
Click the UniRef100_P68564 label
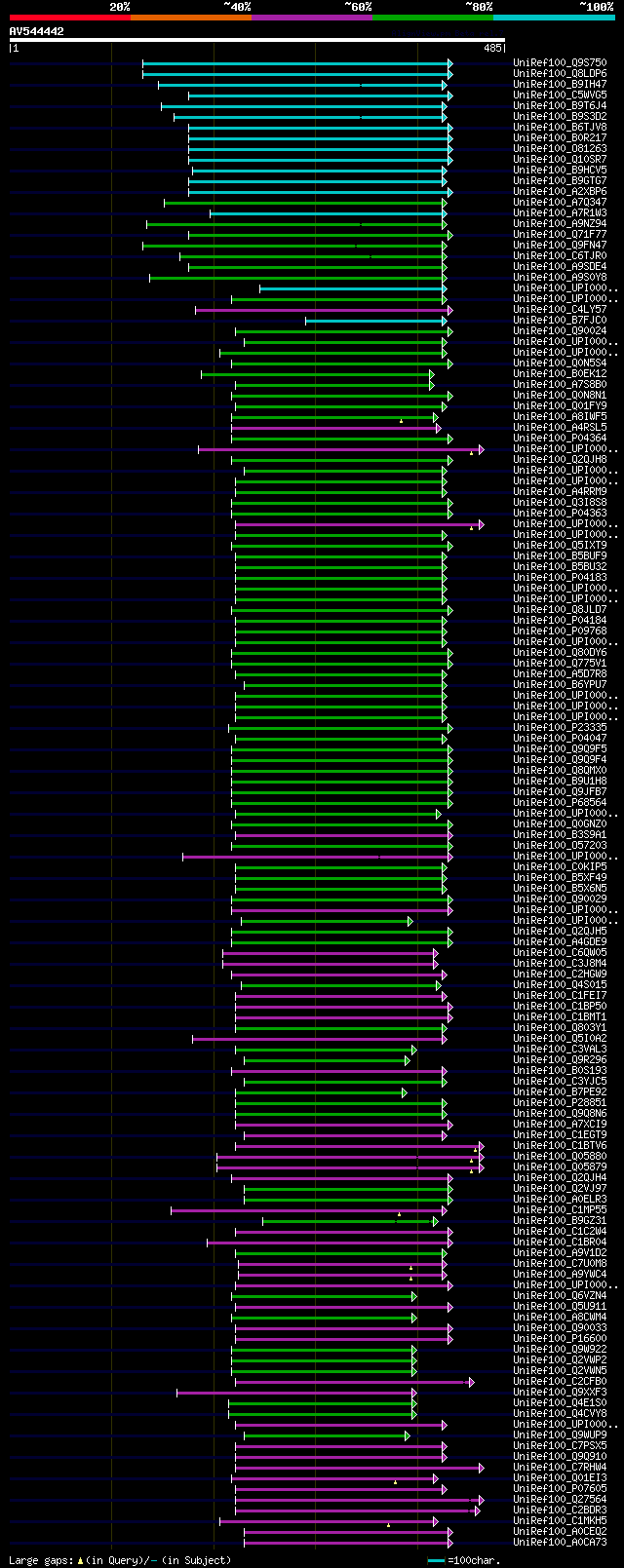(x=560, y=803)
